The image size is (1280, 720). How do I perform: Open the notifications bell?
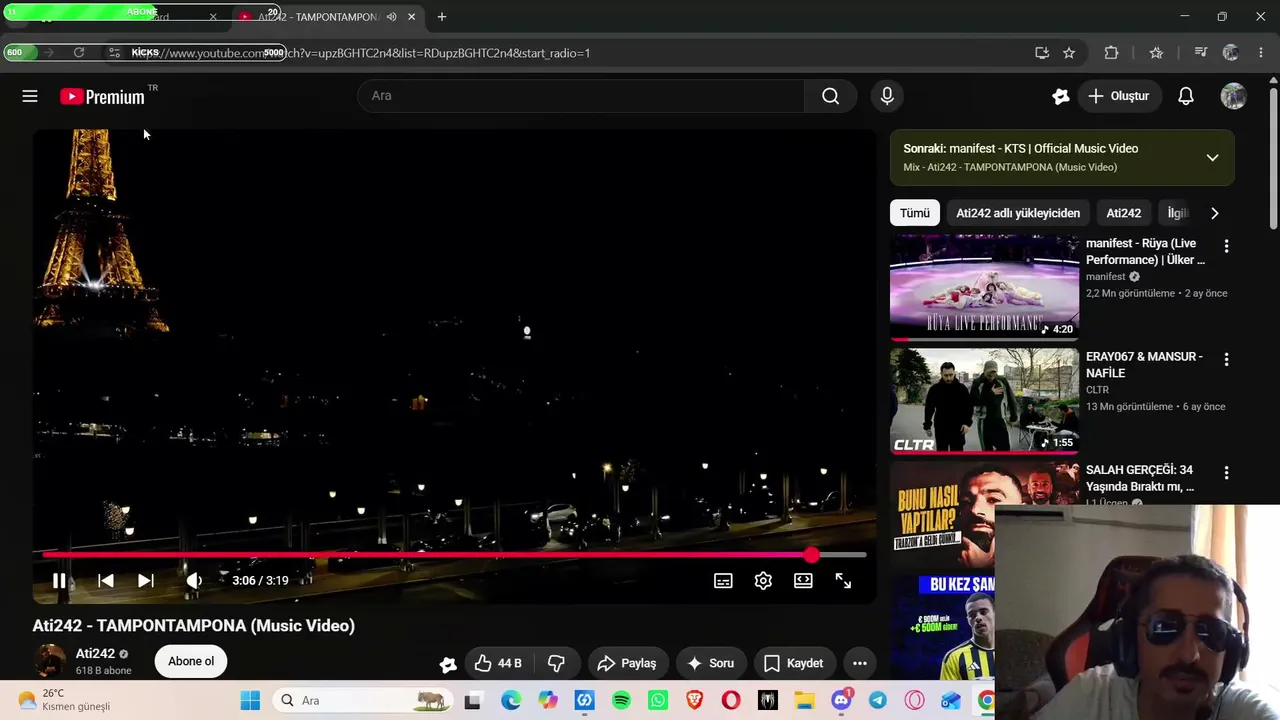(1186, 96)
